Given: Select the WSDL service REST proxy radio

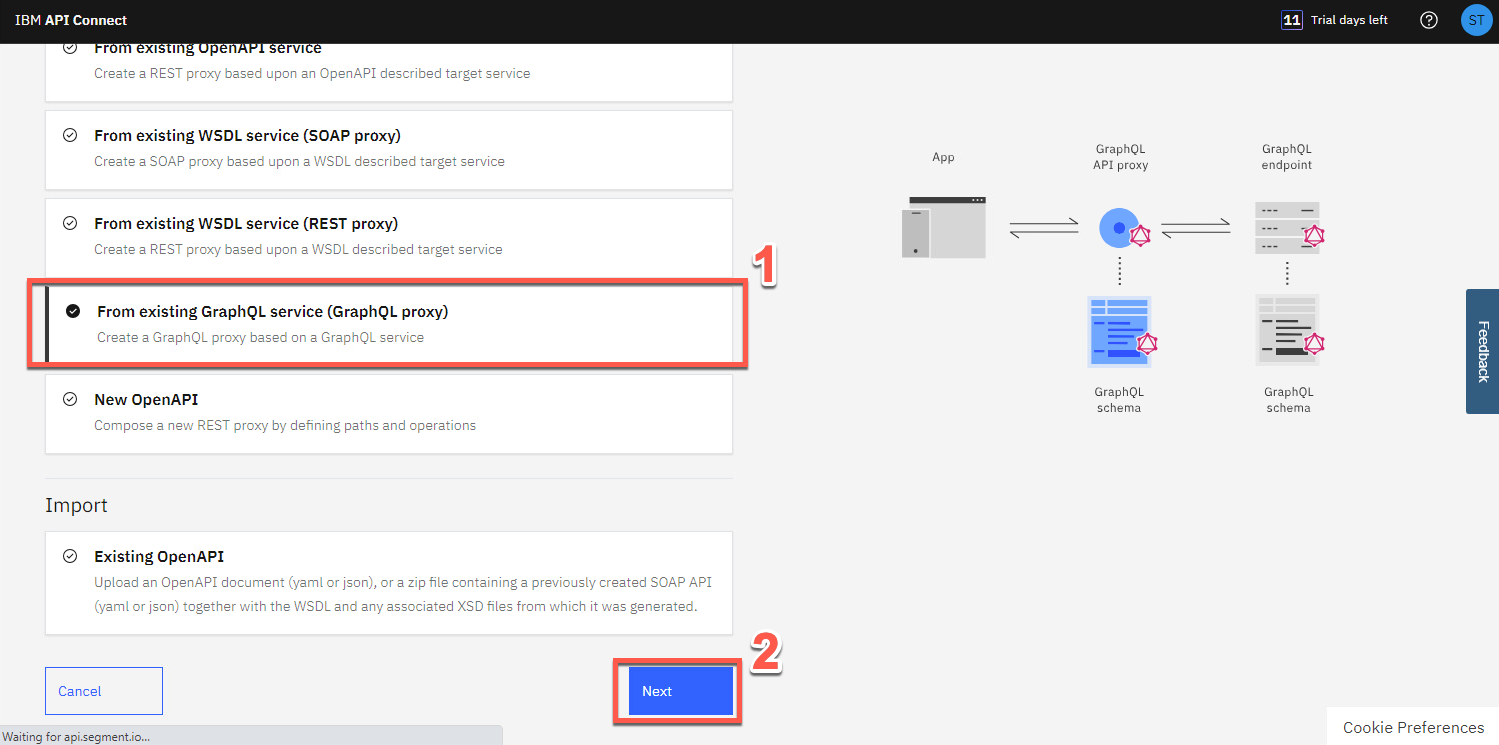Looking at the screenshot, I should 70,224.
